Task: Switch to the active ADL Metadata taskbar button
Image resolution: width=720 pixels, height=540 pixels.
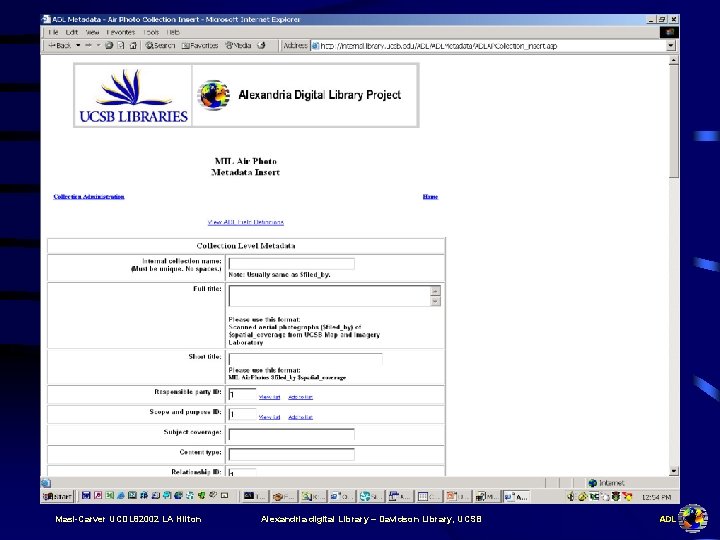Action: click(517, 496)
